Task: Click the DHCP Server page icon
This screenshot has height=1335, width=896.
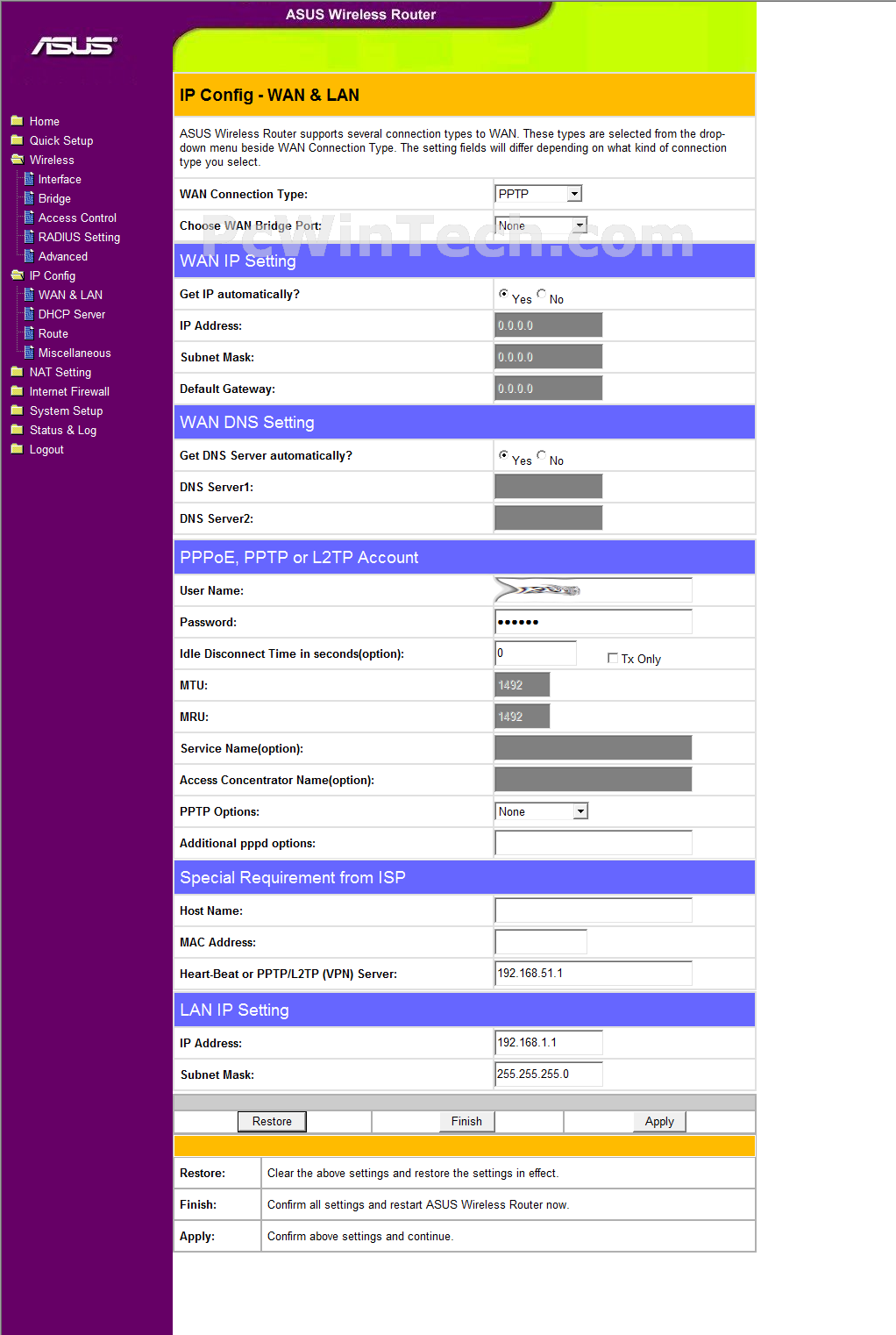Action: (x=29, y=313)
